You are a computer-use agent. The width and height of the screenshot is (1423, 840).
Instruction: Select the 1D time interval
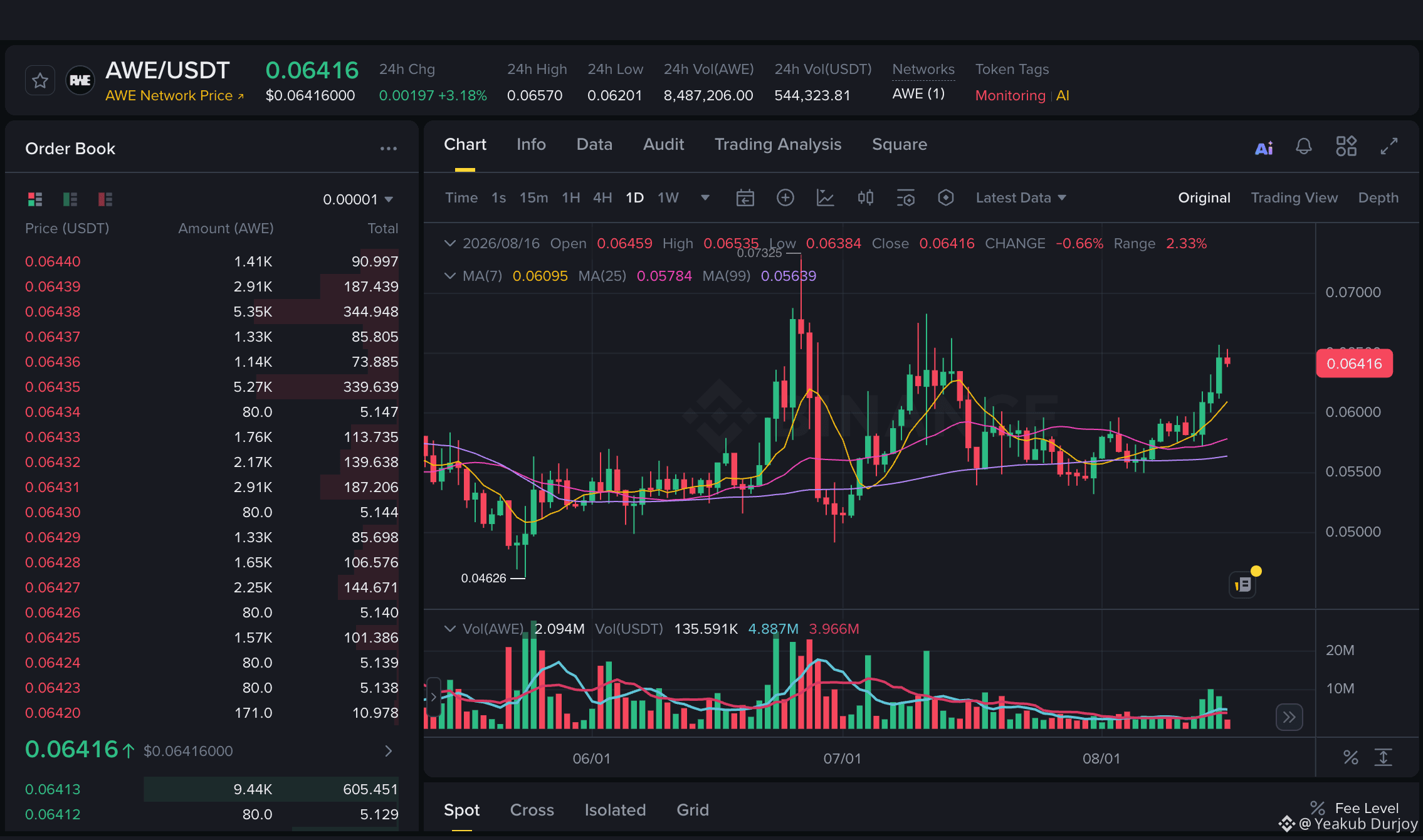(x=635, y=198)
